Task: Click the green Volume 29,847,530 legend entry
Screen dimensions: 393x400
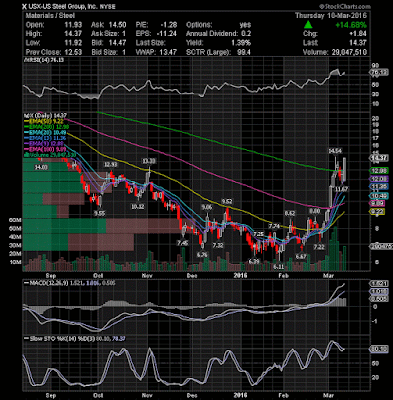Action: (x=49, y=155)
